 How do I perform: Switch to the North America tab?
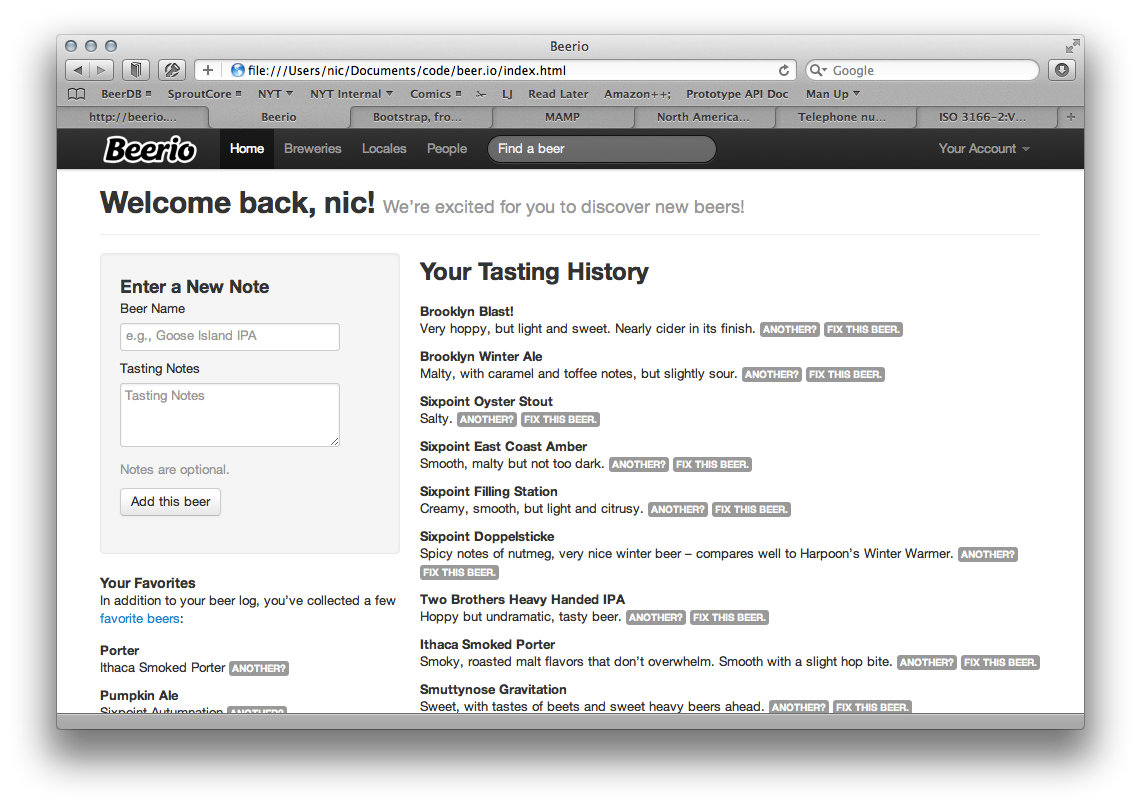coord(703,116)
